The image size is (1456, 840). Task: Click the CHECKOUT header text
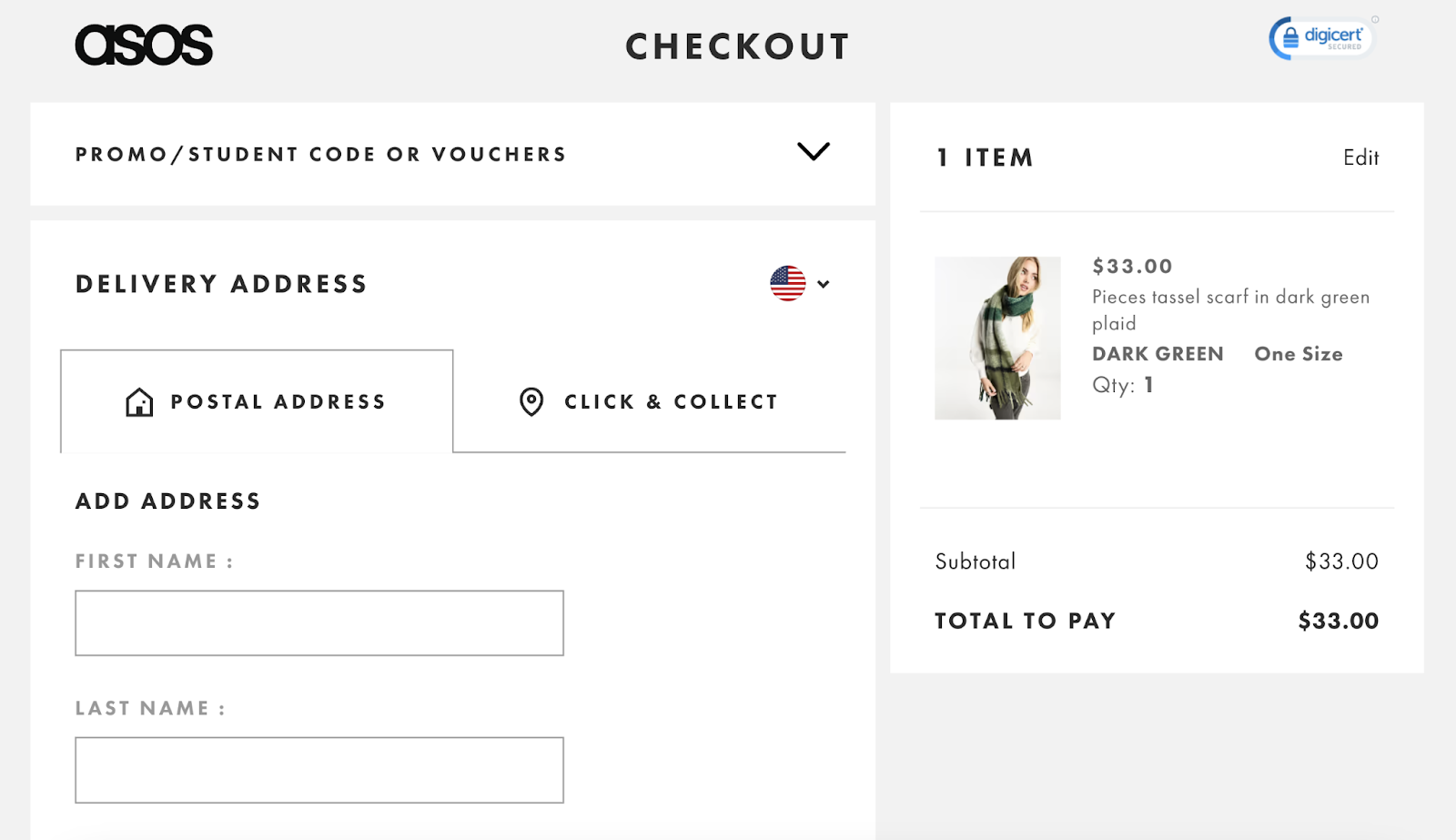point(736,46)
